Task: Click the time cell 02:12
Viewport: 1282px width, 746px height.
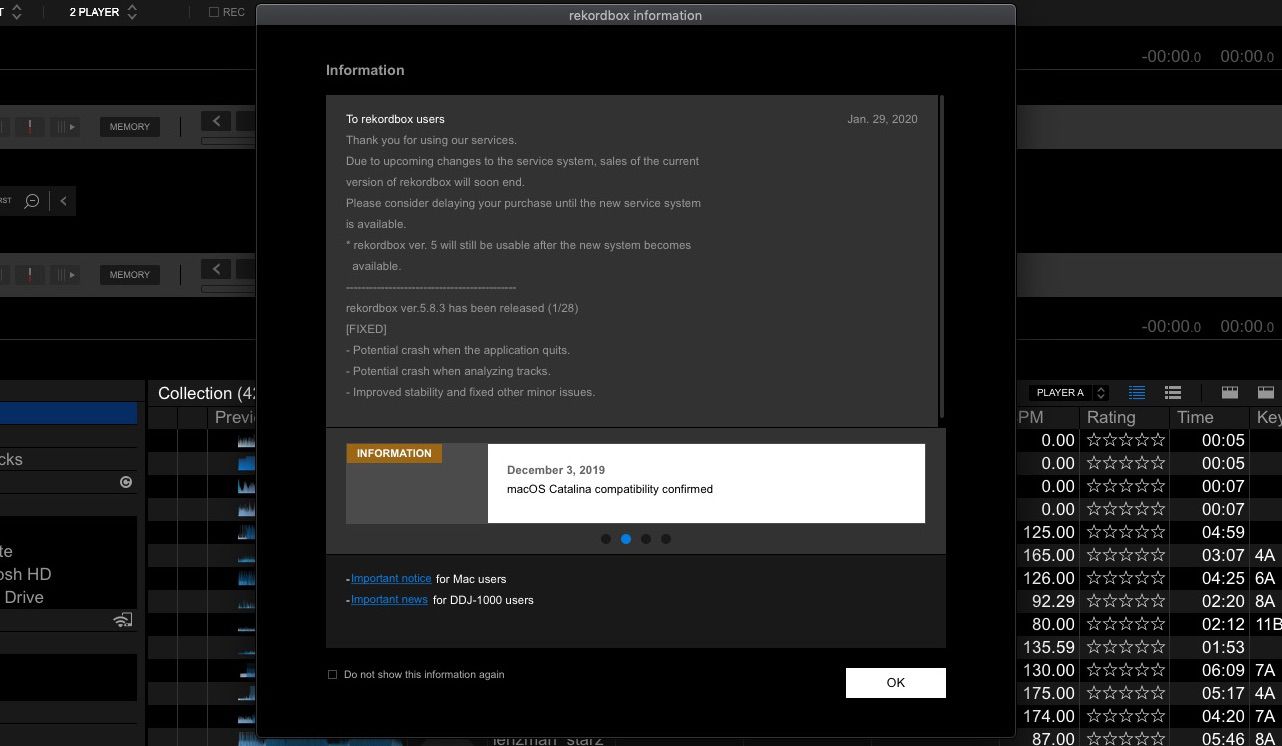Action: [x=1223, y=624]
